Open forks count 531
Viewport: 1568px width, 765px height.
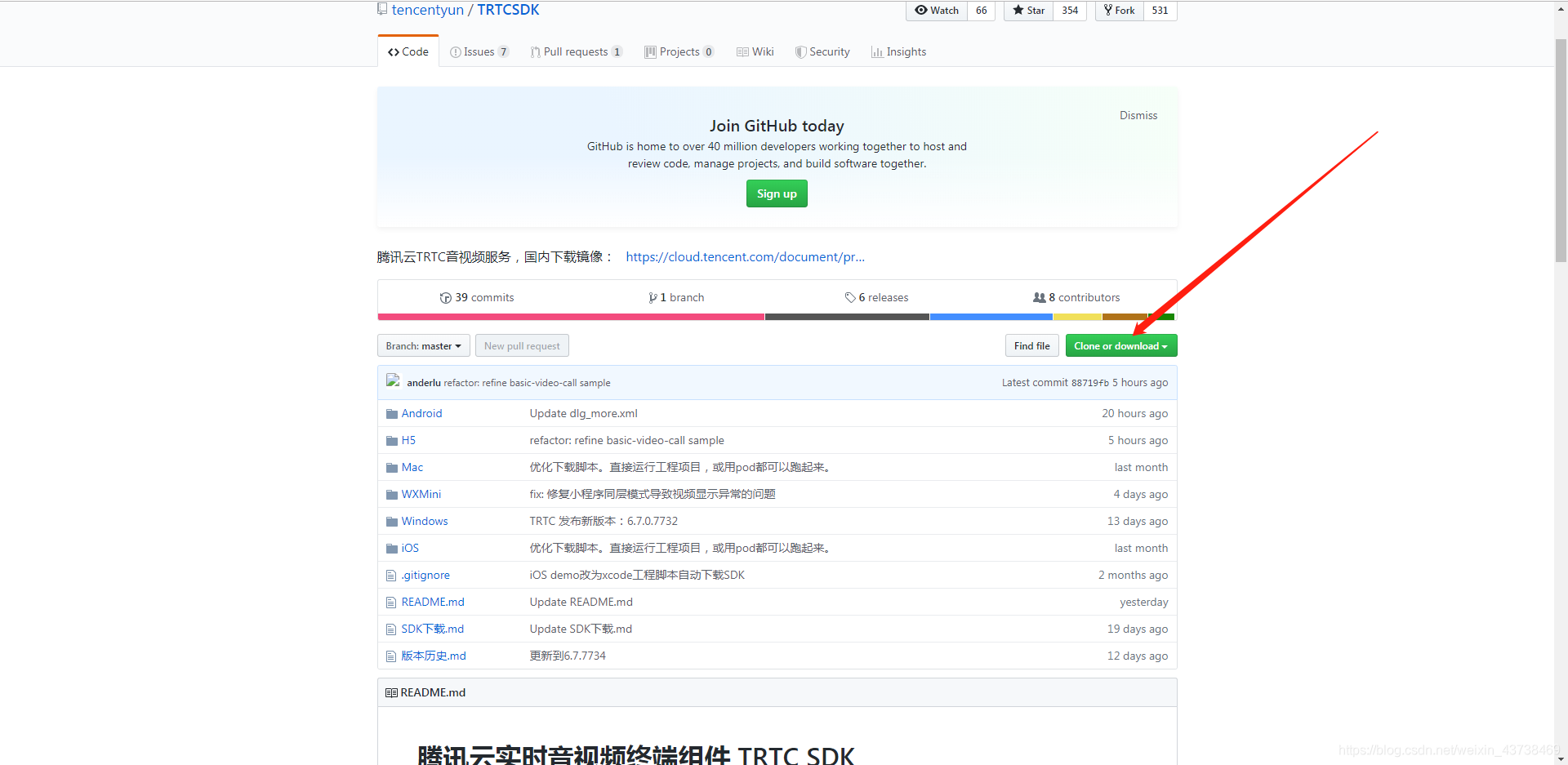pyautogui.click(x=1160, y=11)
